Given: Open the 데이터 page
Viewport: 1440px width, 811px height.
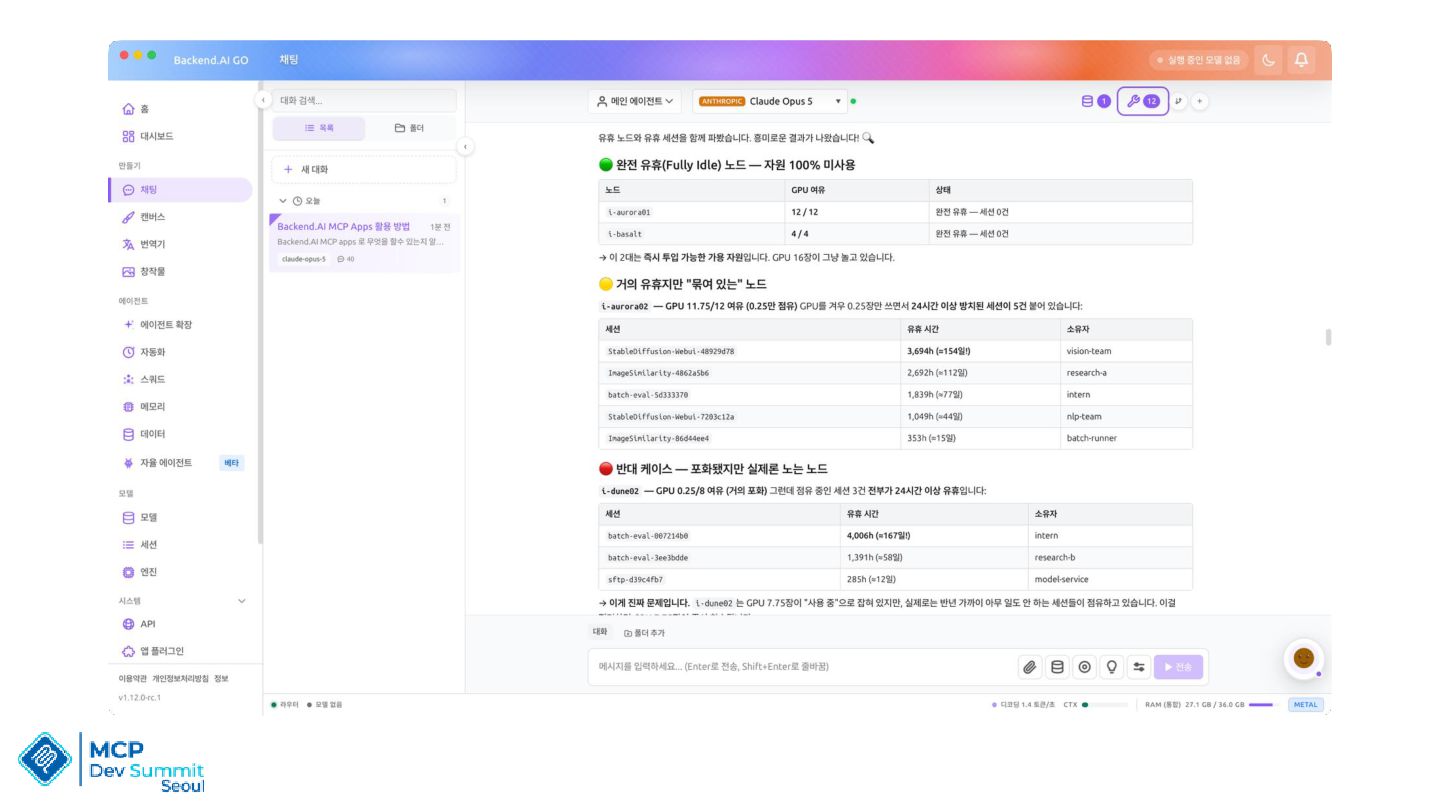Looking at the screenshot, I should tap(180, 434).
